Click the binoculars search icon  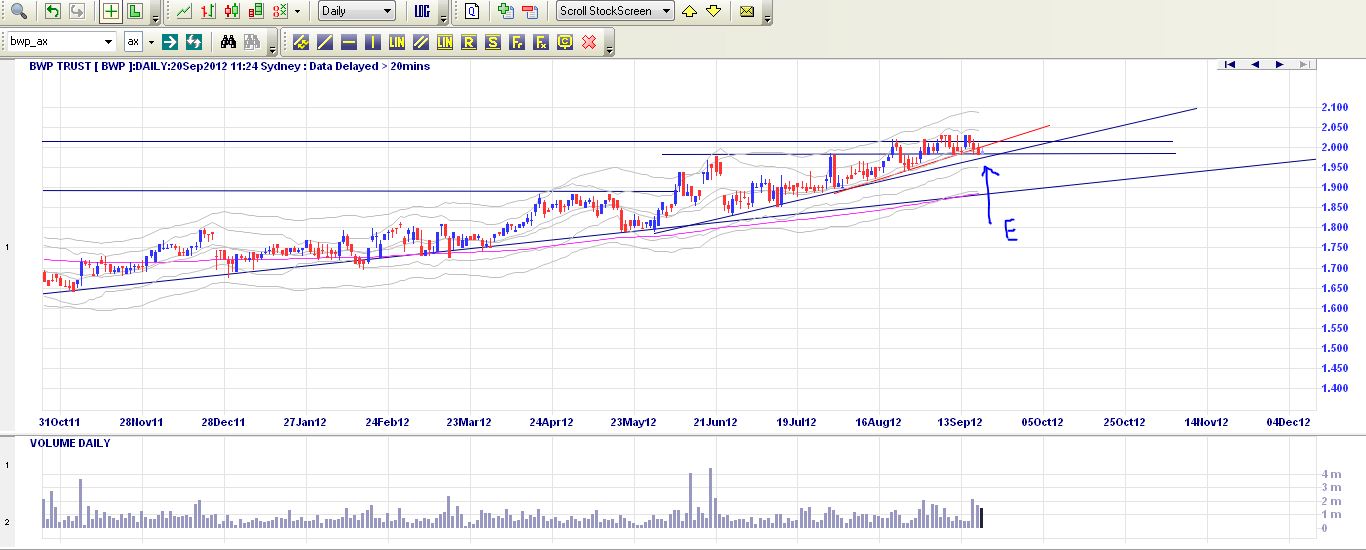coord(228,42)
